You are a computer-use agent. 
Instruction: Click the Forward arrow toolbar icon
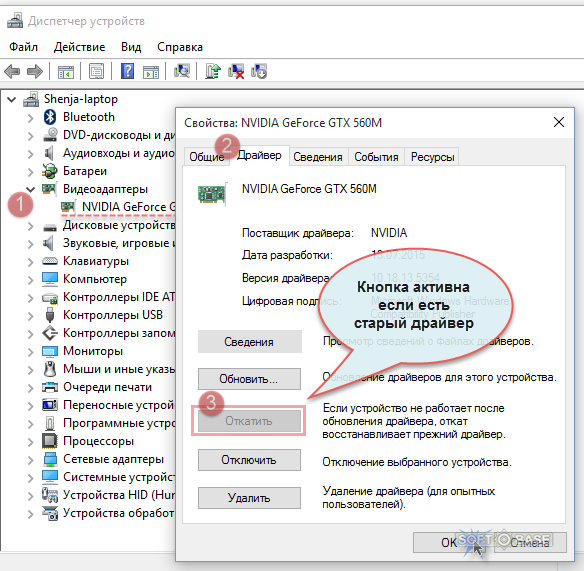(35, 71)
